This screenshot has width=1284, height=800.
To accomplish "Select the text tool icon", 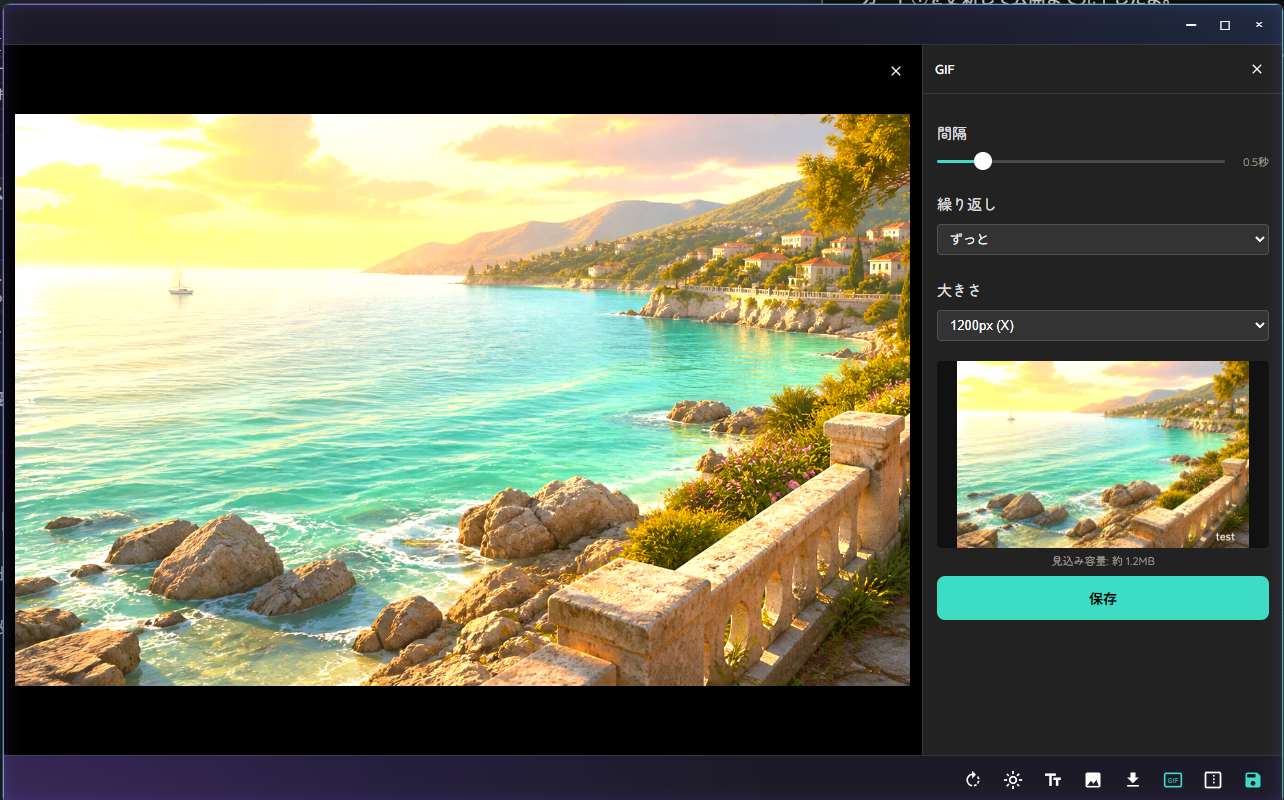I will click(x=1053, y=780).
